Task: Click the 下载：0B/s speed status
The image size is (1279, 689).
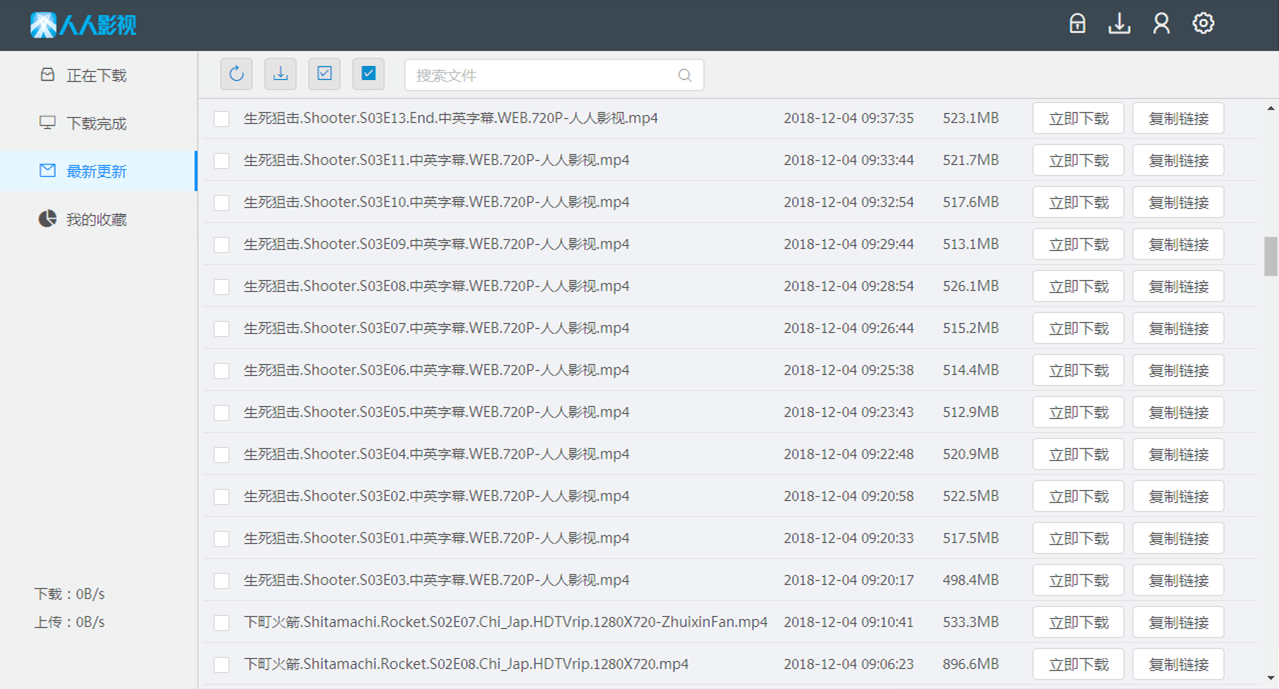Action: [69, 594]
